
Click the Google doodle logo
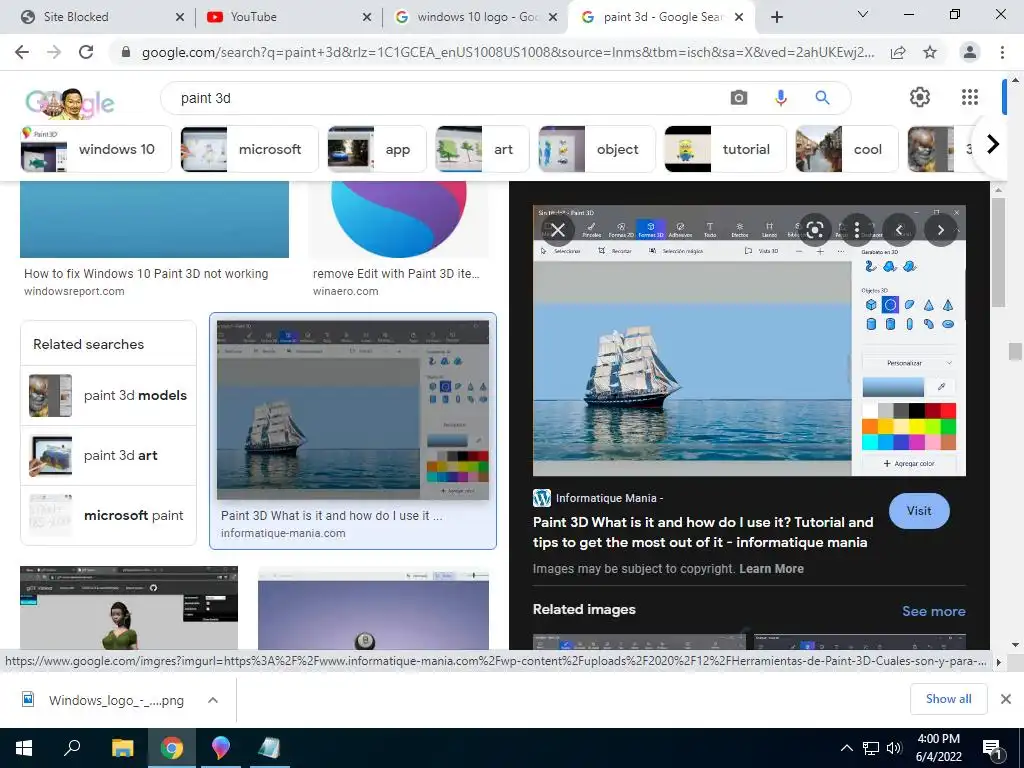[x=70, y=103]
